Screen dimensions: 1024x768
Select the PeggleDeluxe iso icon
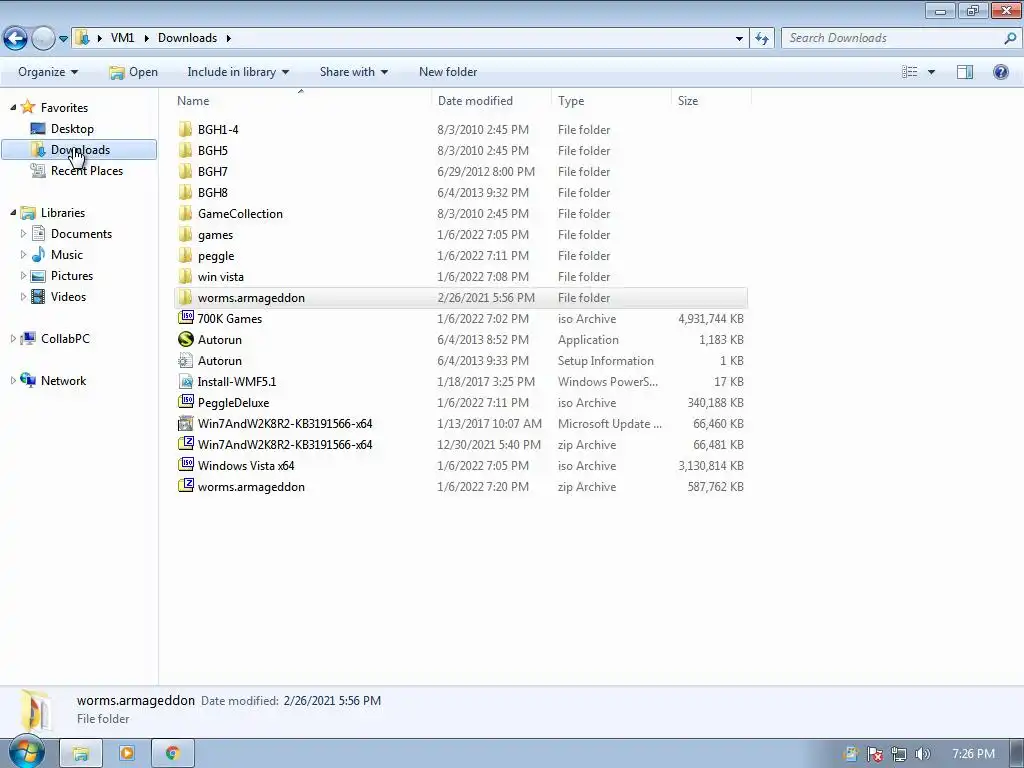tap(186, 402)
